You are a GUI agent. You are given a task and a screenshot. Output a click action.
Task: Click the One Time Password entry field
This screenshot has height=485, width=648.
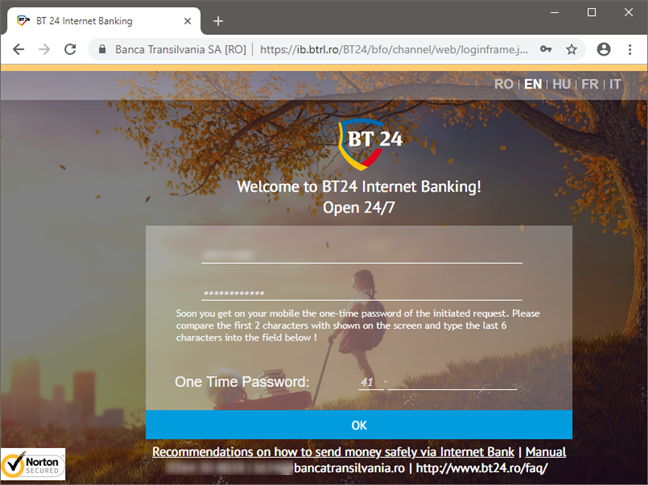(x=452, y=382)
